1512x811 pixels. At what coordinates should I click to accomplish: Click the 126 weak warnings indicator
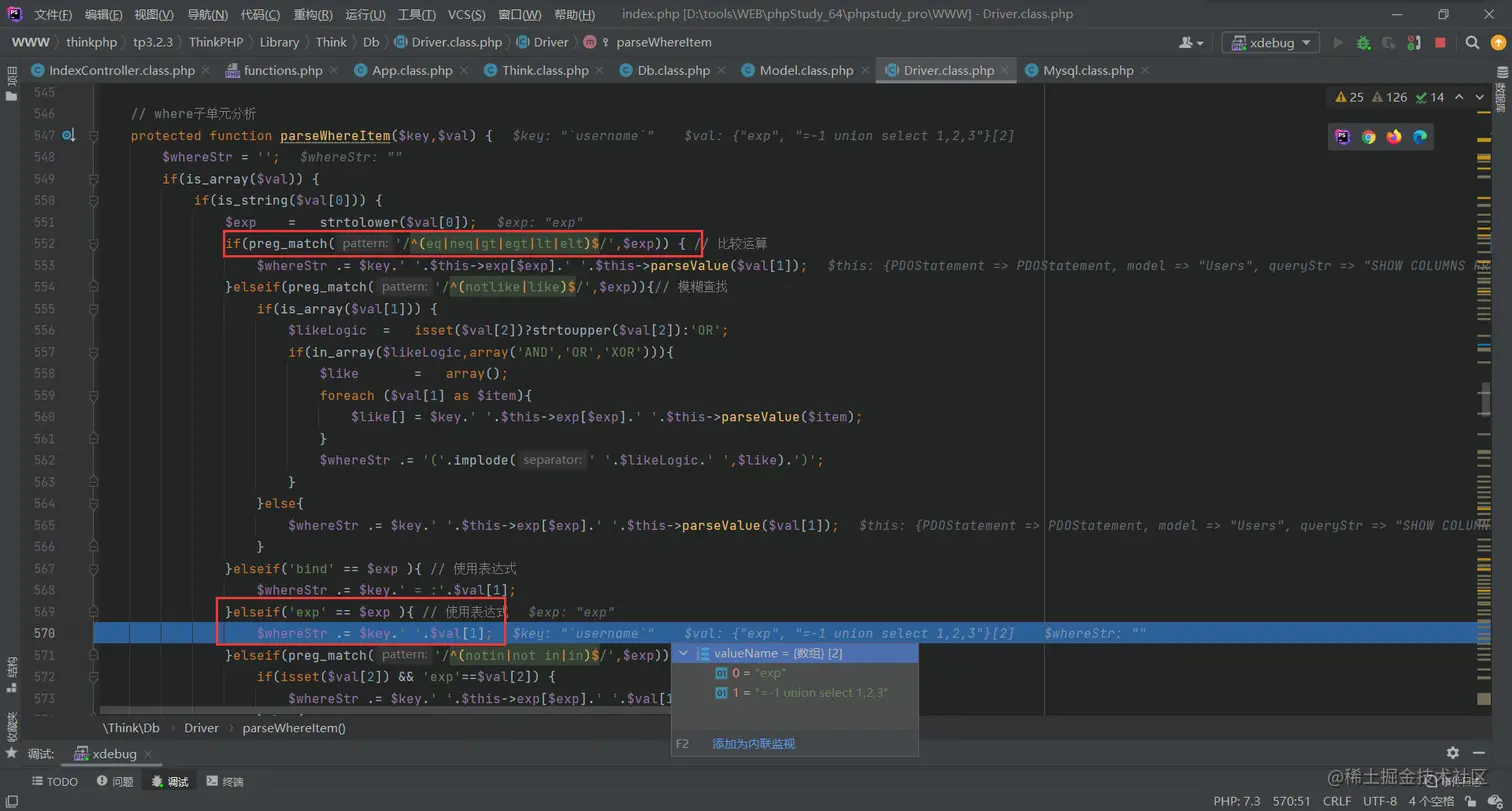tap(1391, 97)
